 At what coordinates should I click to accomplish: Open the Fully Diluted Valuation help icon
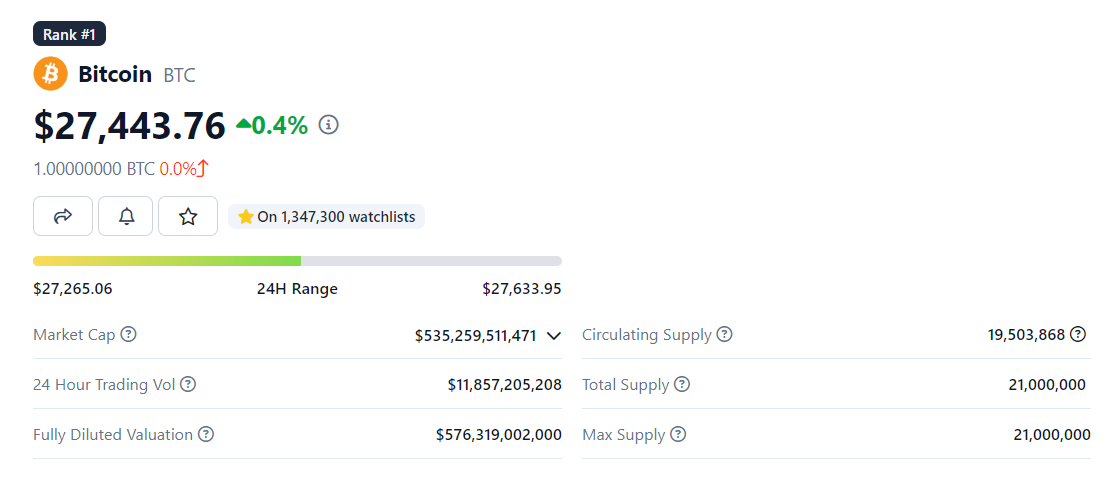(x=206, y=434)
